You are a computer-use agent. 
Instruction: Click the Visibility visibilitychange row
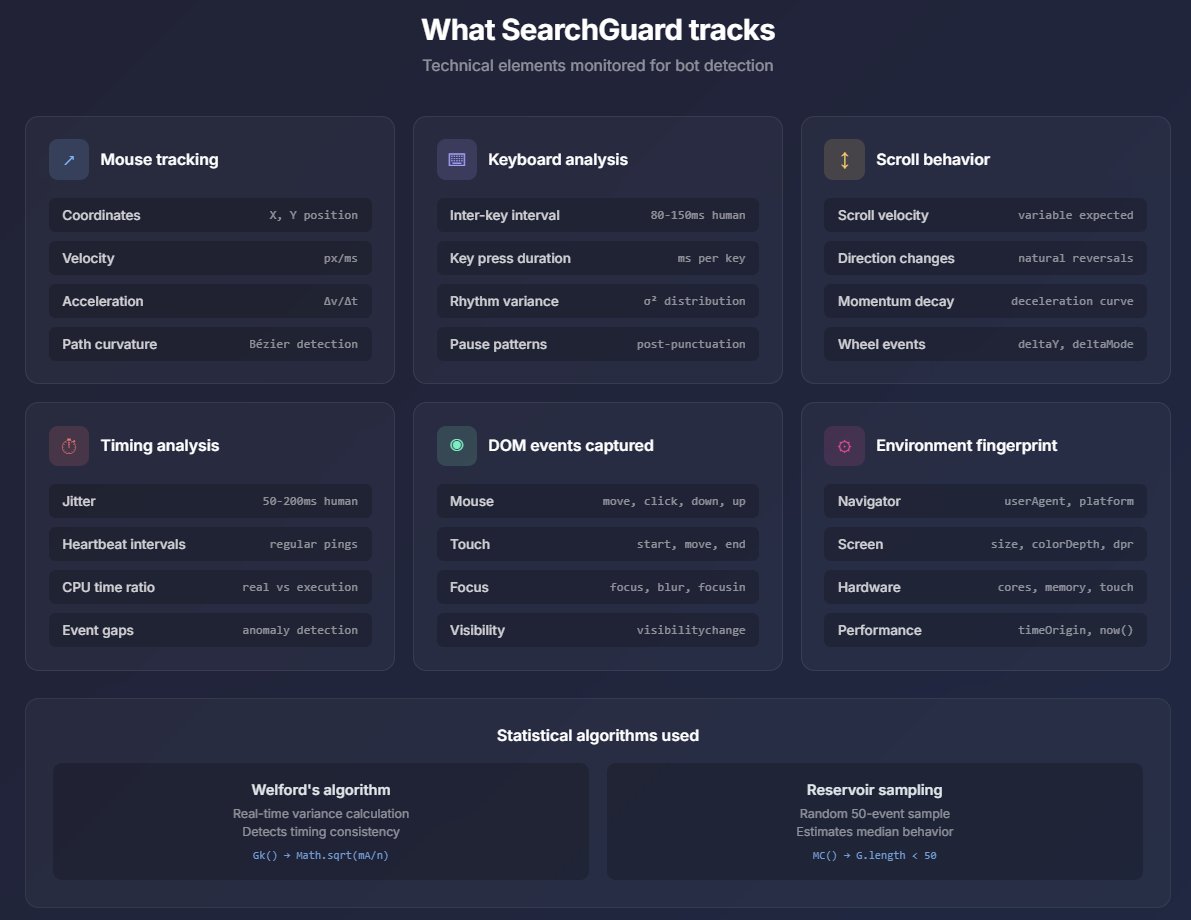tap(598, 631)
